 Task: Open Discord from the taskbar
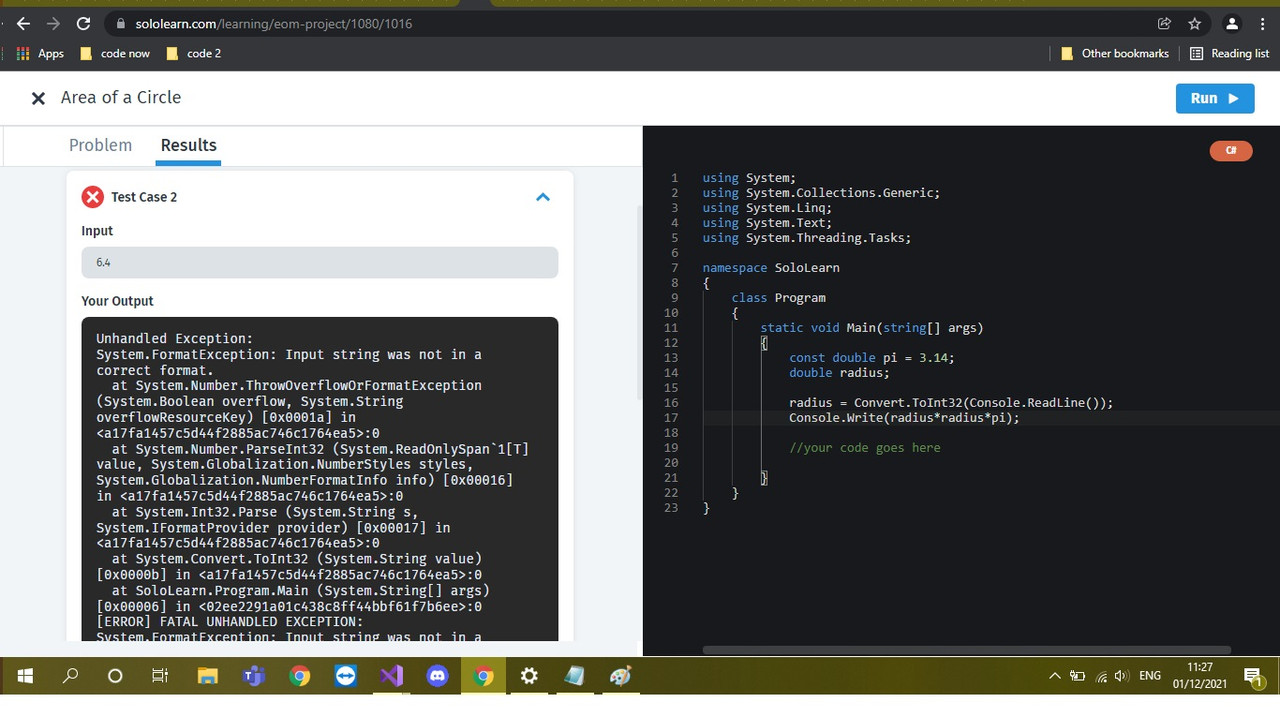437,677
